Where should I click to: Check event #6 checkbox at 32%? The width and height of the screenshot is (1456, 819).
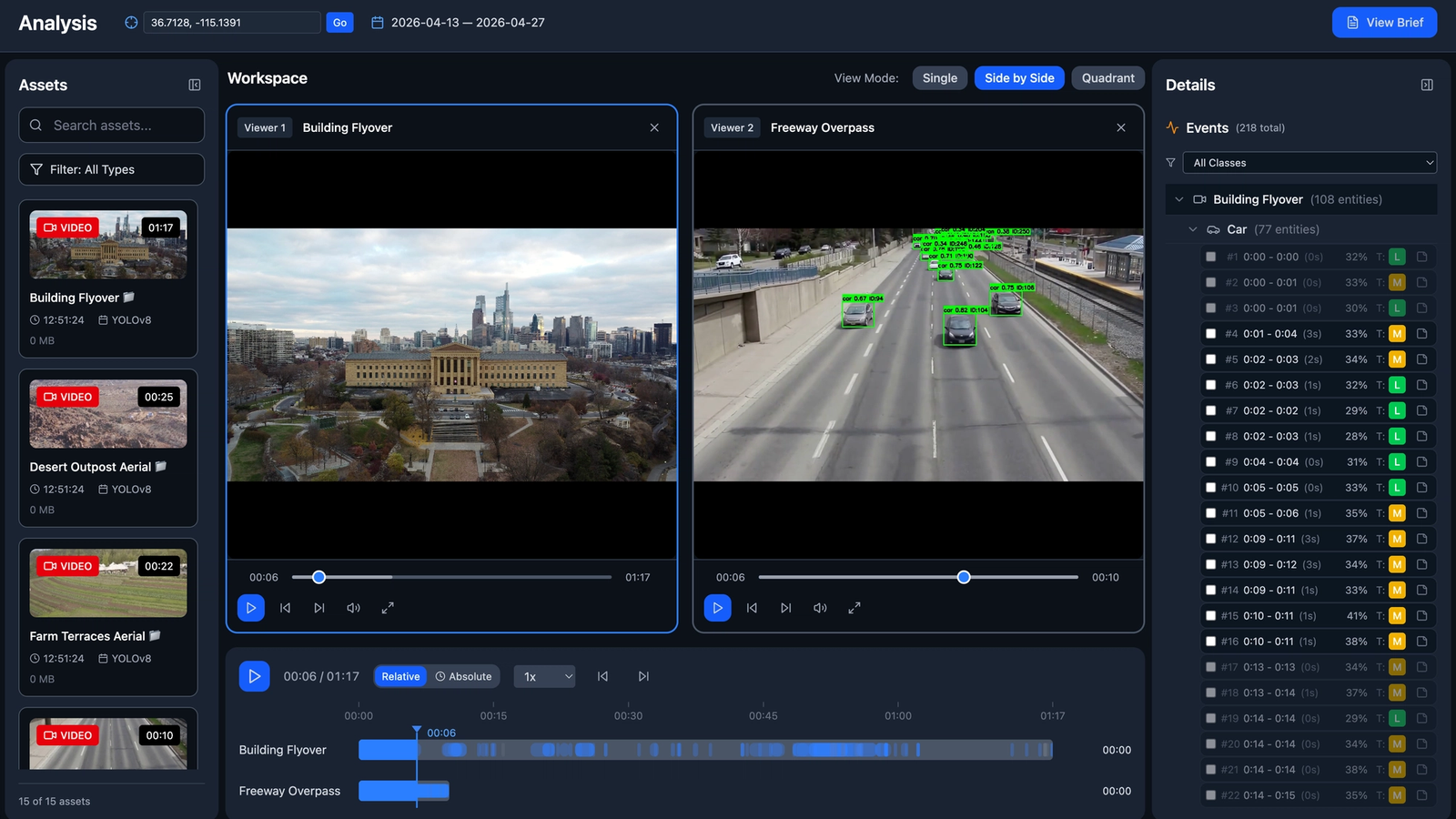click(x=1210, y=385)
